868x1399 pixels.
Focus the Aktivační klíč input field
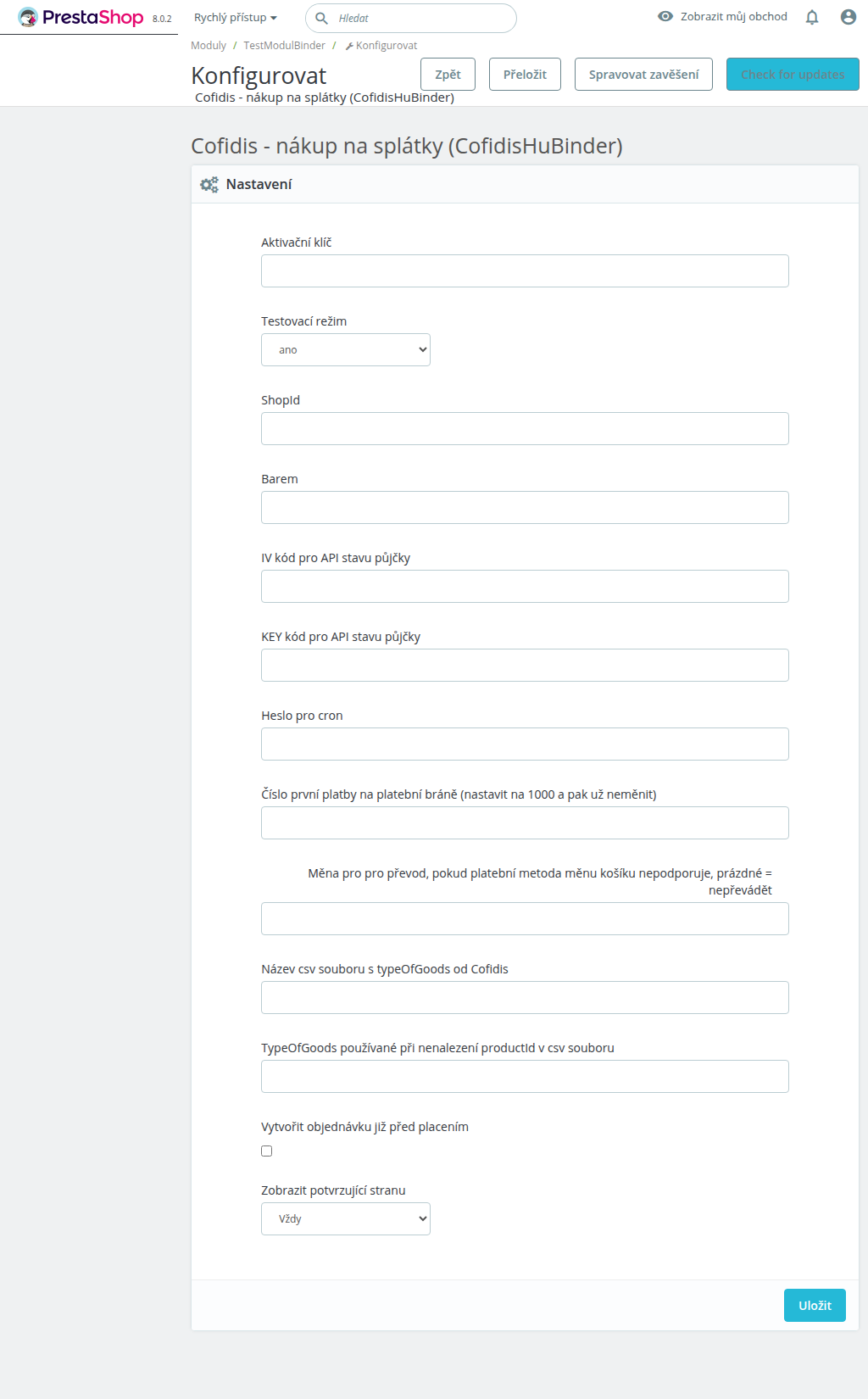point(525,270)
